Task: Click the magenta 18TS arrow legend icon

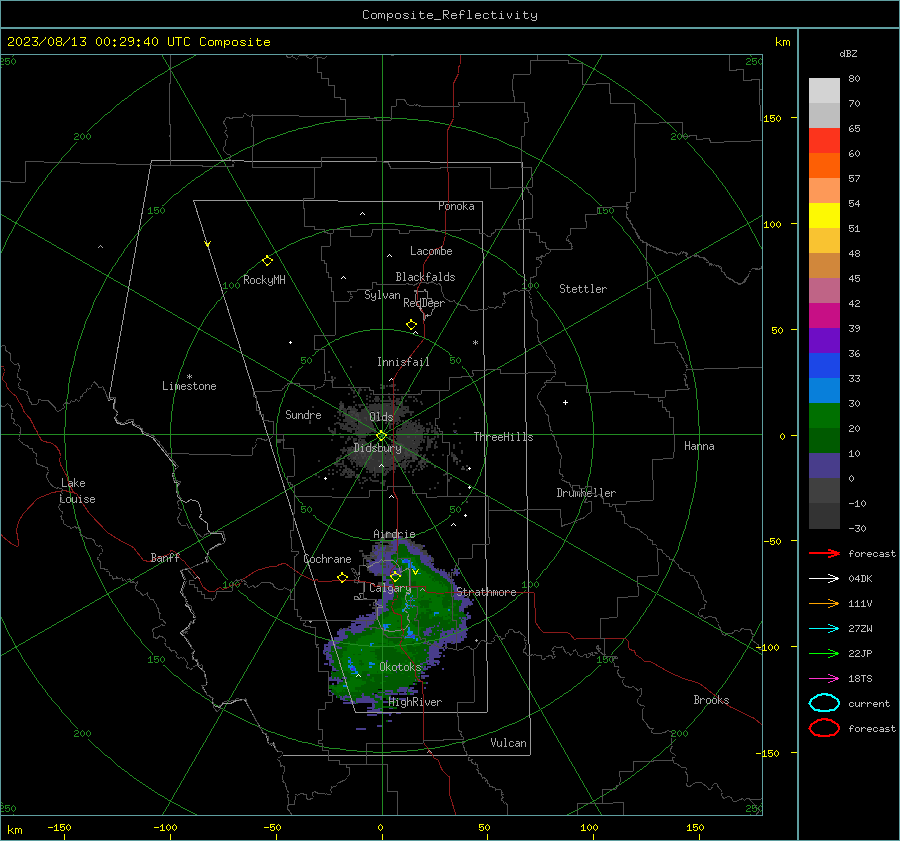Action: [824, 679]
